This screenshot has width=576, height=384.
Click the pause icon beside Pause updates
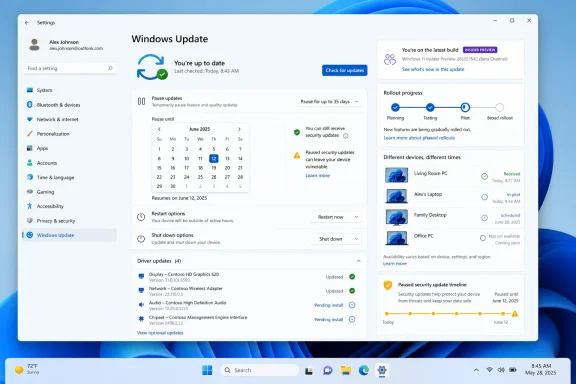[141, 101]
